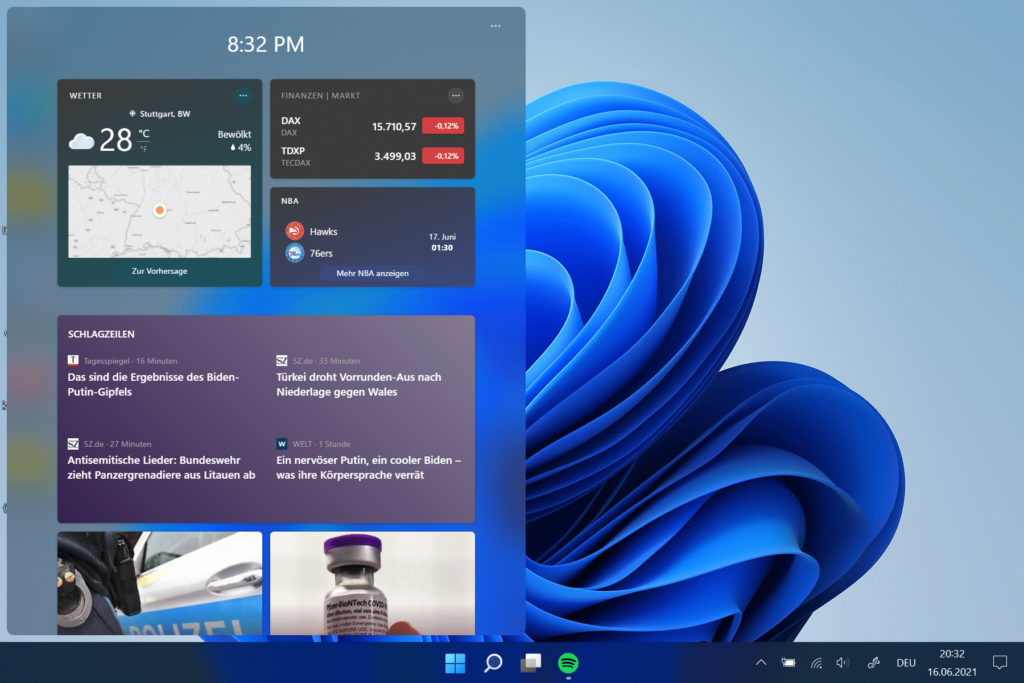
Task: Open the Finanzen widget options menu
Action: (456, 96)
